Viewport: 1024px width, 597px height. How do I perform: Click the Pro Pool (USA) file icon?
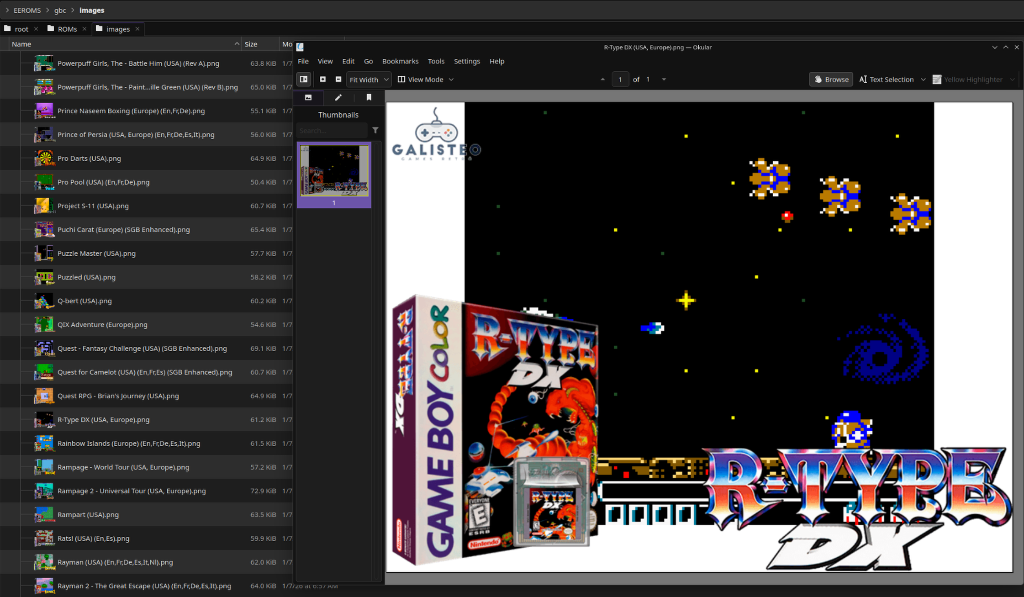[44, 182]
